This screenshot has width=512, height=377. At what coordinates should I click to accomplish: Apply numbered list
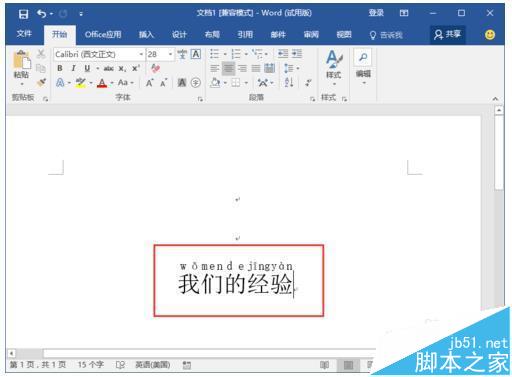click(x=236, y=54)
